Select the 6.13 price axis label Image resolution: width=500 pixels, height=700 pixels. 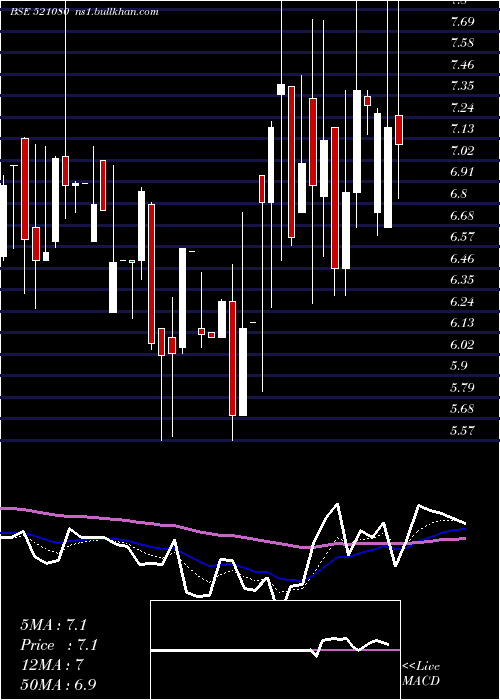462,323
